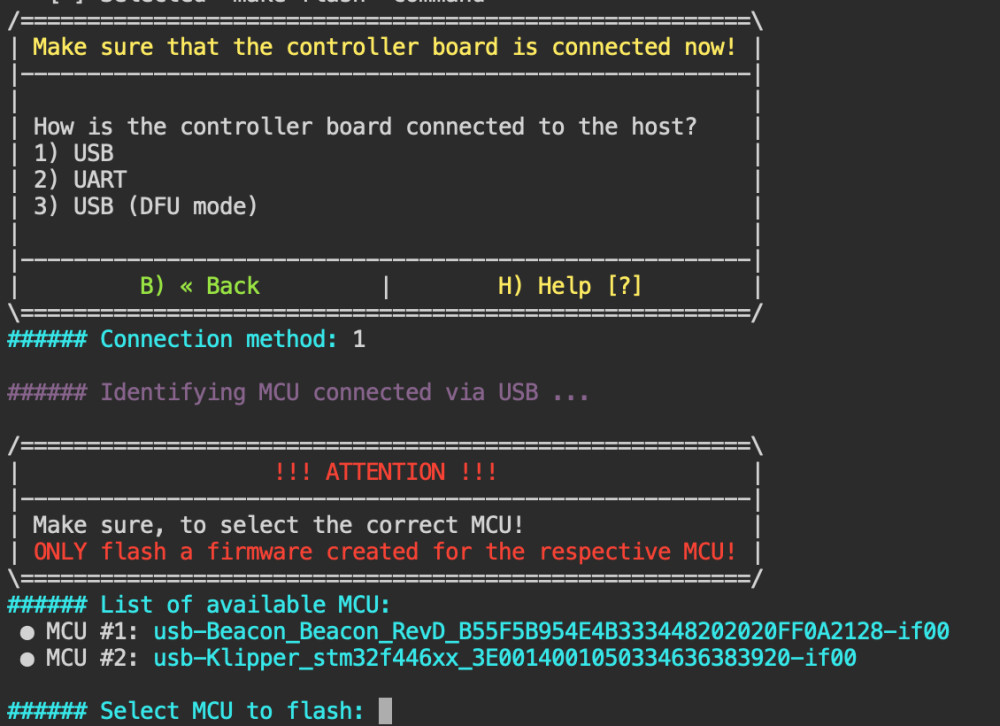This screenshot has height=726, width=1000.
Task: Select the '2) UART' connection option
Action: tap(80, 180)
